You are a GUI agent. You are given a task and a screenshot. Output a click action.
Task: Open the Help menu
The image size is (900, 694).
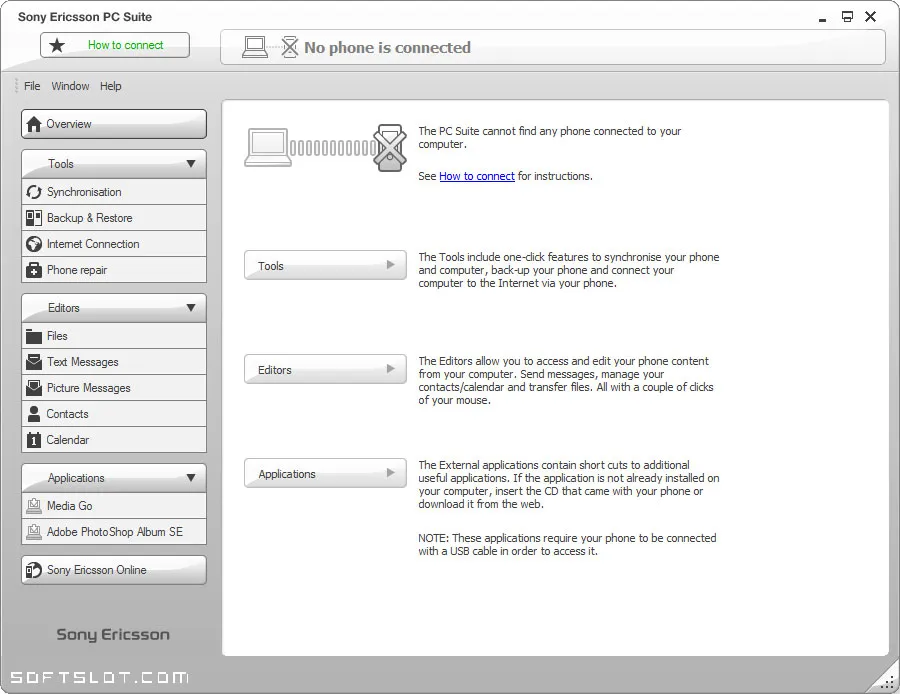pos(111,86)
